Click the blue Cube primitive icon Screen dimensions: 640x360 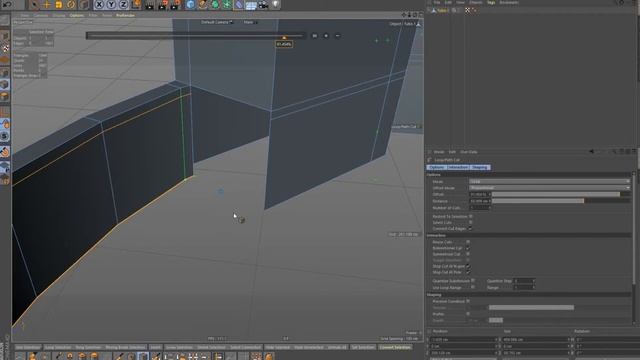tap(190, 4)
